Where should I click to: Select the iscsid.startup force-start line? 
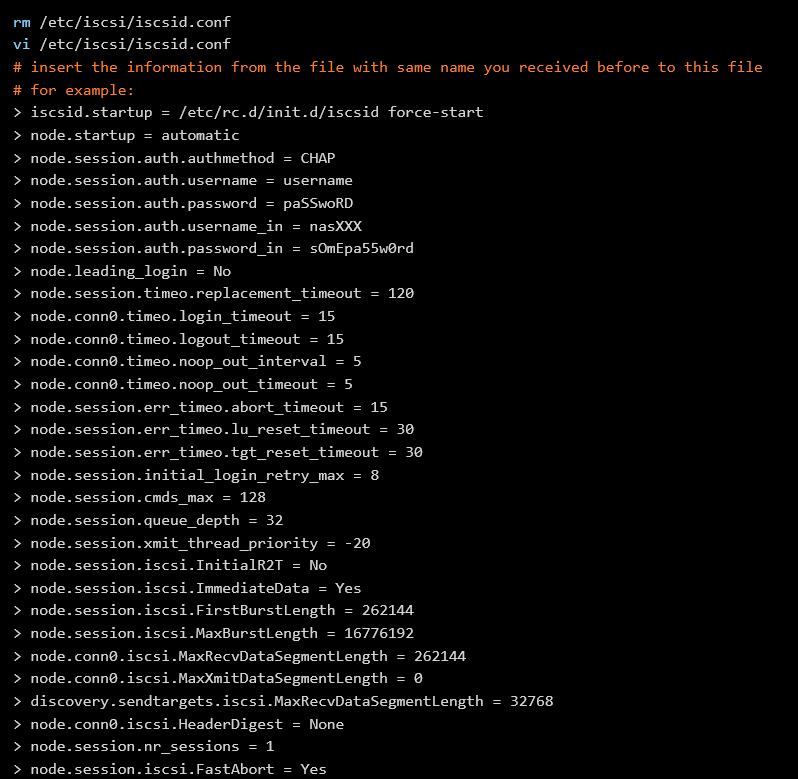click(248, 112)
